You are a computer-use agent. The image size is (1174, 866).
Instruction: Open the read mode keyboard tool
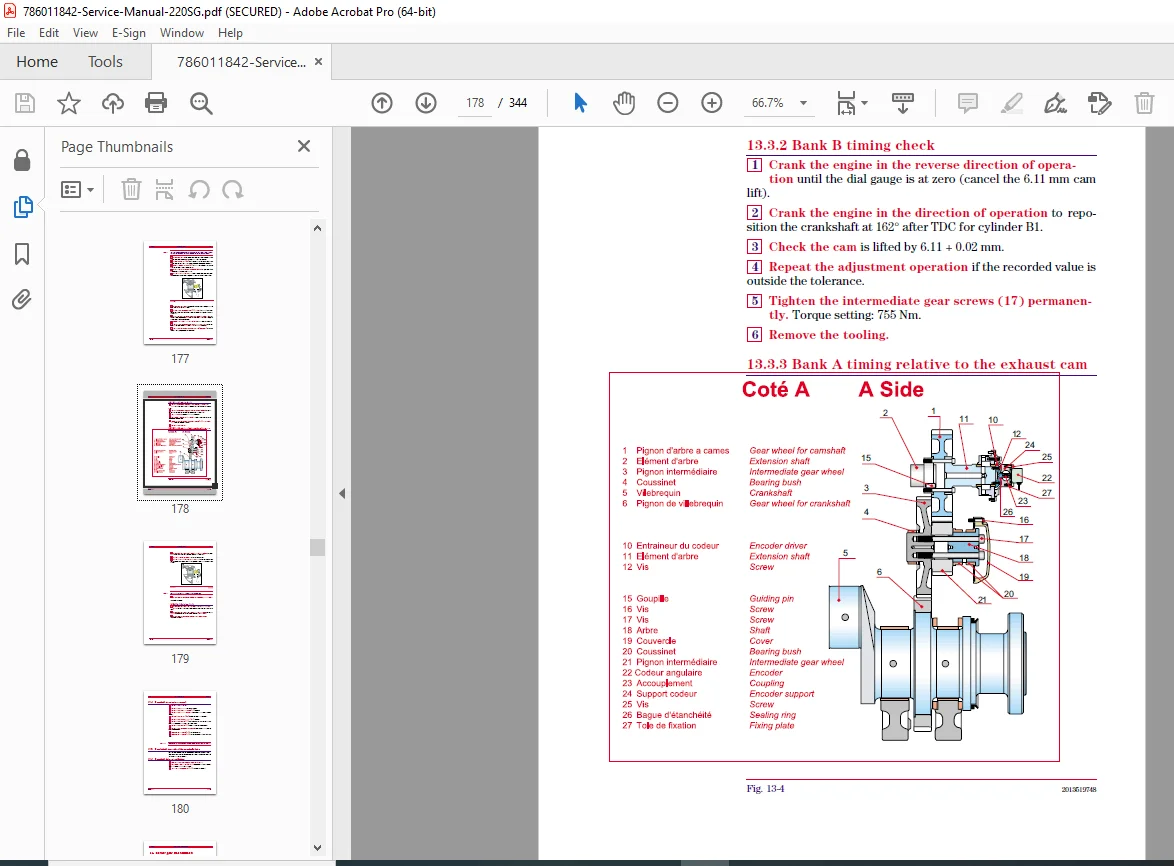pyautogui.click(x=902, y=103)
